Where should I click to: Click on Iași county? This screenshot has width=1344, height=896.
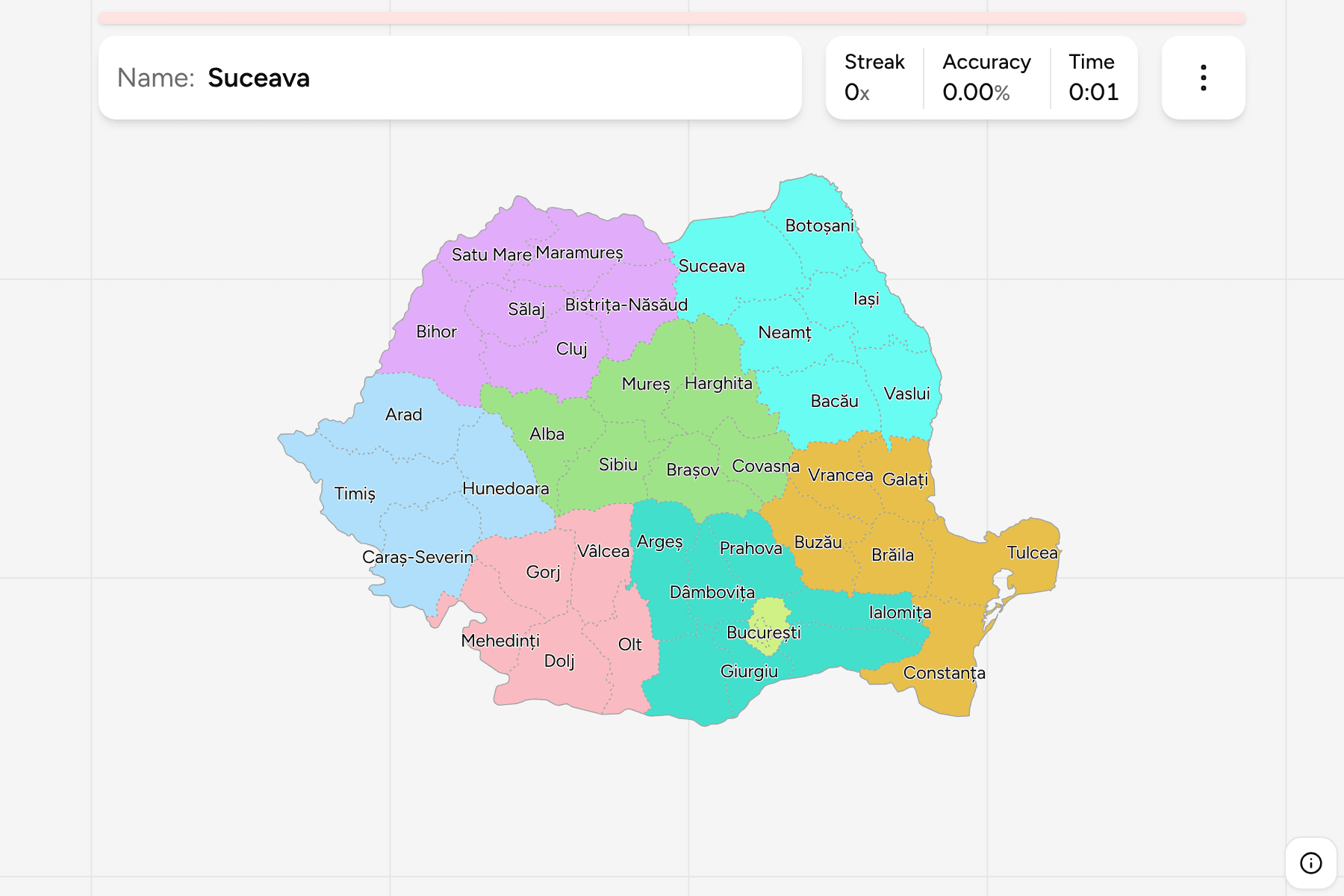point(866,299)
